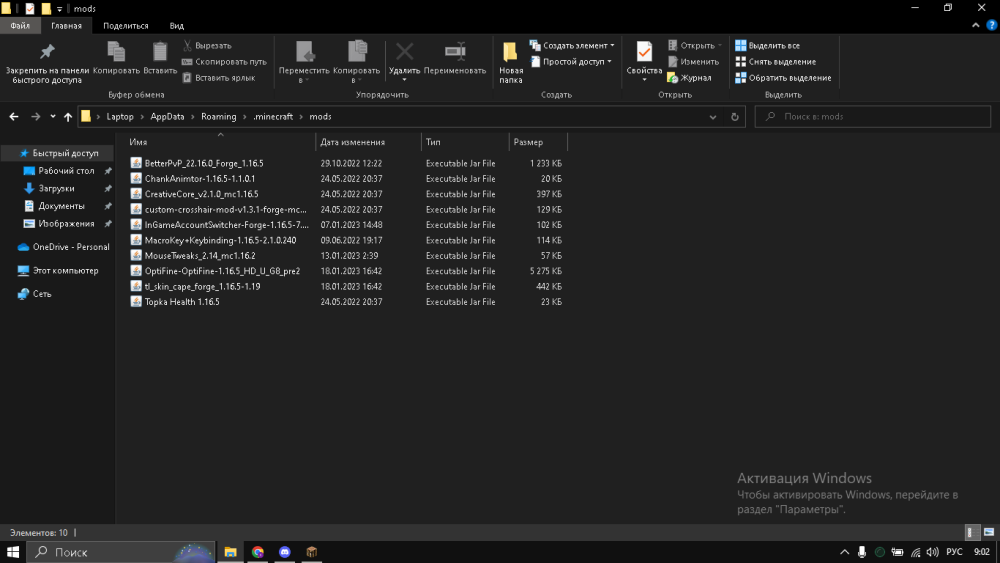
Task: Open Рабочий стол in the sidebar
Action: [66, 171]
